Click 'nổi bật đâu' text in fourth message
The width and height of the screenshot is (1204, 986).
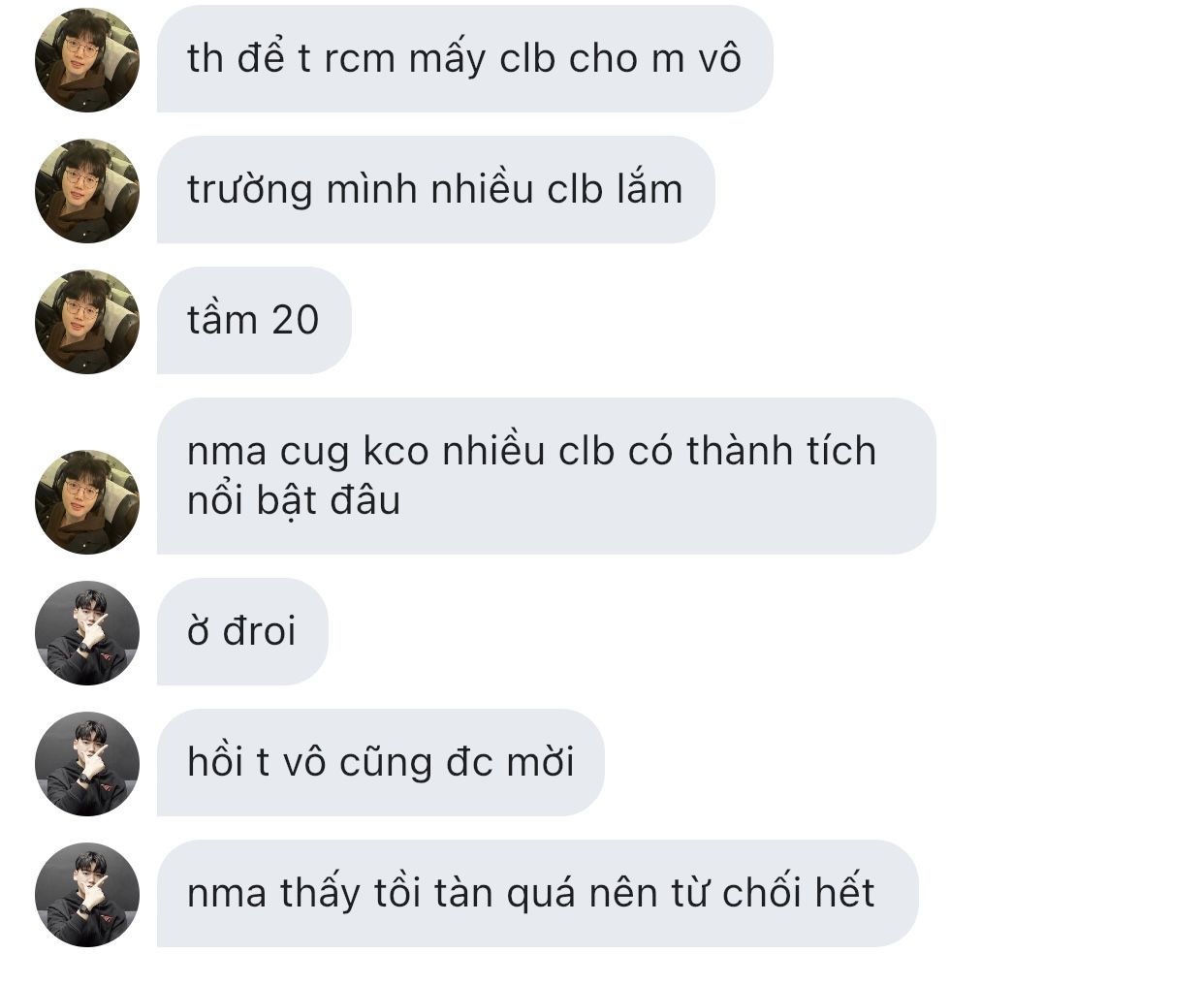pyautogui.click(x=294, y=501)
